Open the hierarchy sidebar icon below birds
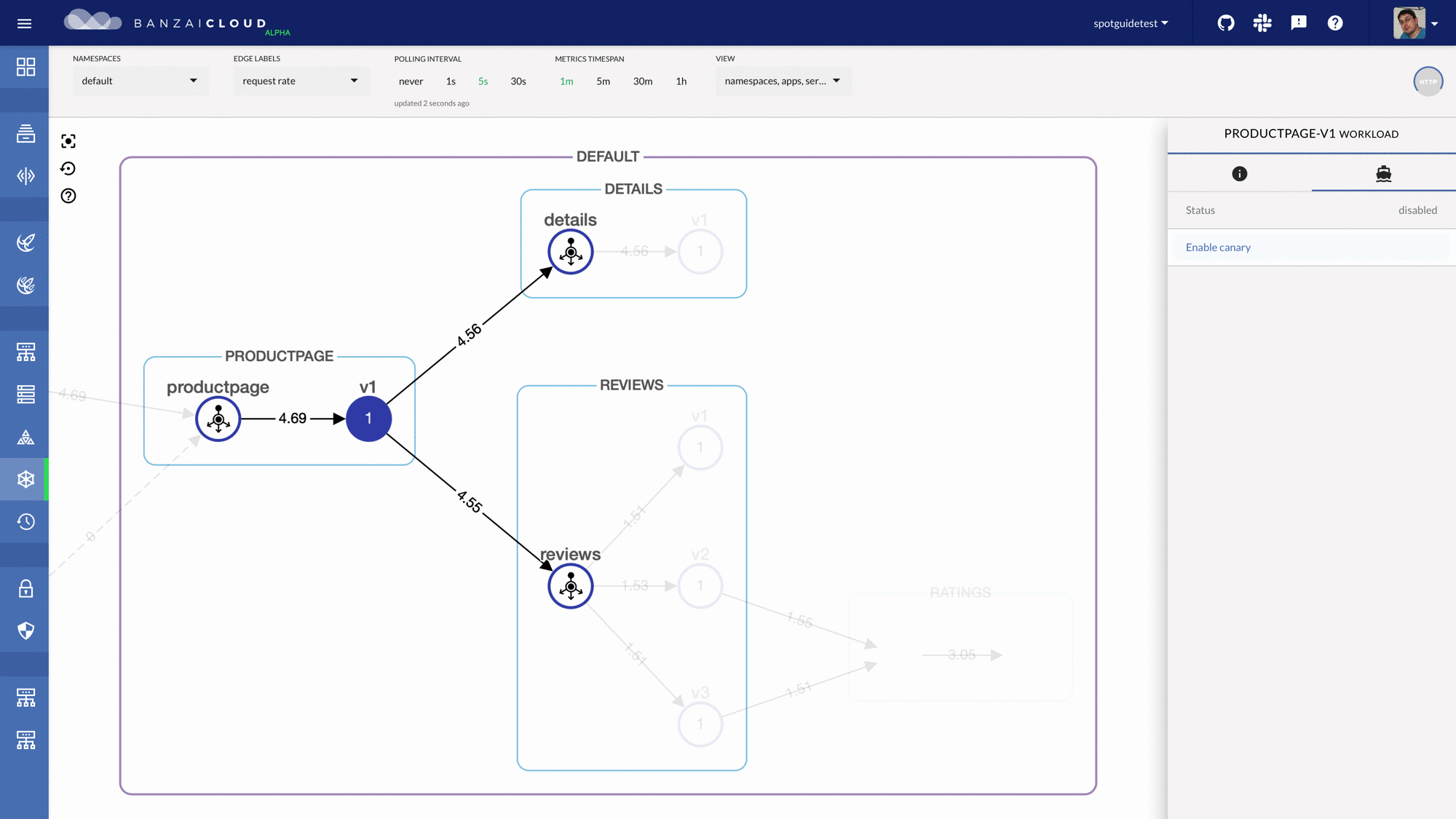This screenshot has height=819, width=1456. tap(25, 352)
